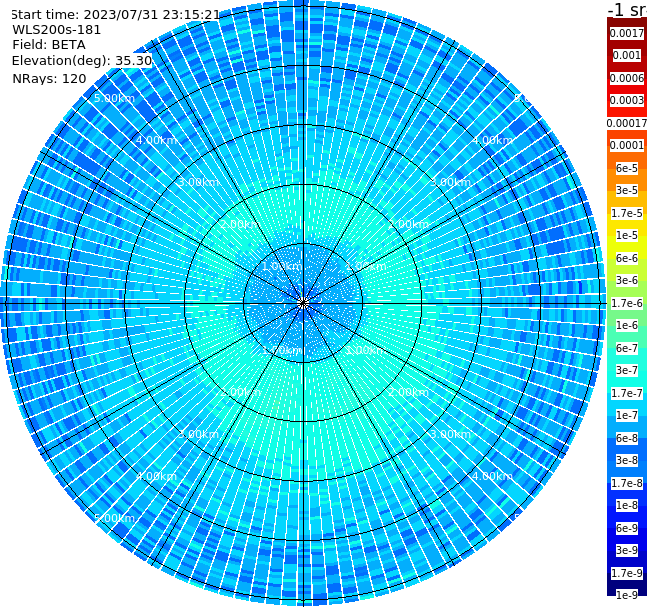Pick the 1e-7 colorbar value
Viewport: 647px width, 607px height.
(627, 415)
